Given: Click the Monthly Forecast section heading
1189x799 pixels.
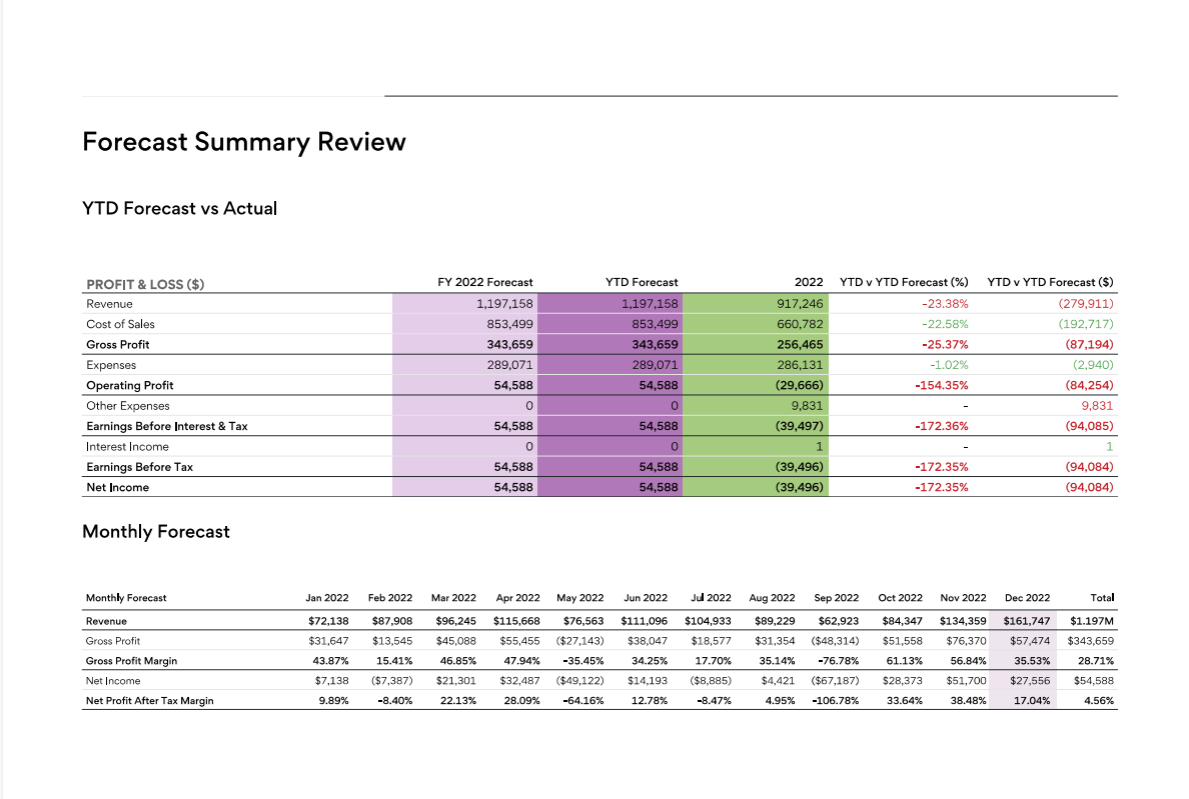Looking at the screenshot, I should (156, 532).
